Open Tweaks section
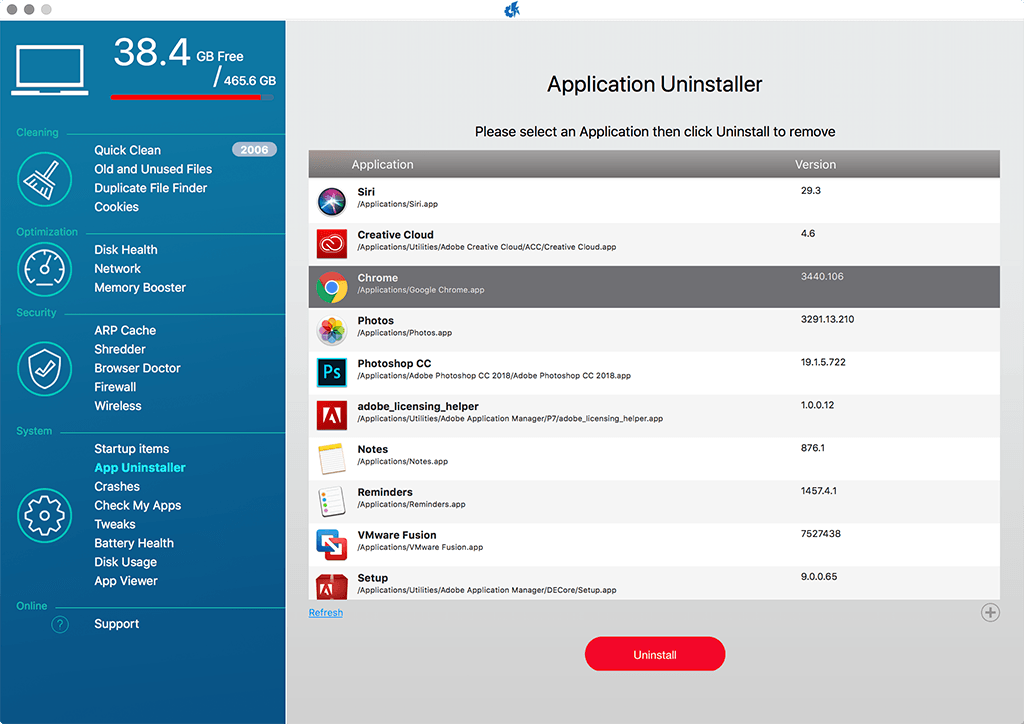 pos(114,525)
